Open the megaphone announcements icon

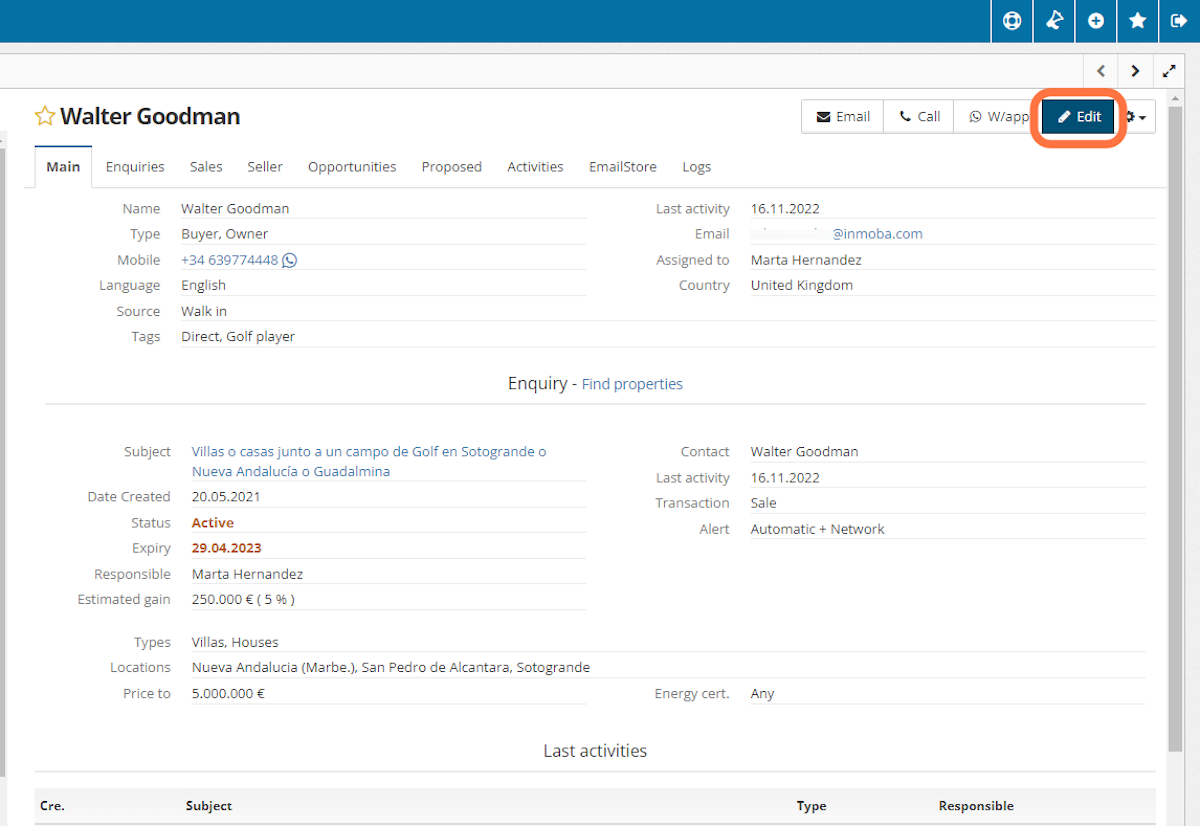point(1054,21)
